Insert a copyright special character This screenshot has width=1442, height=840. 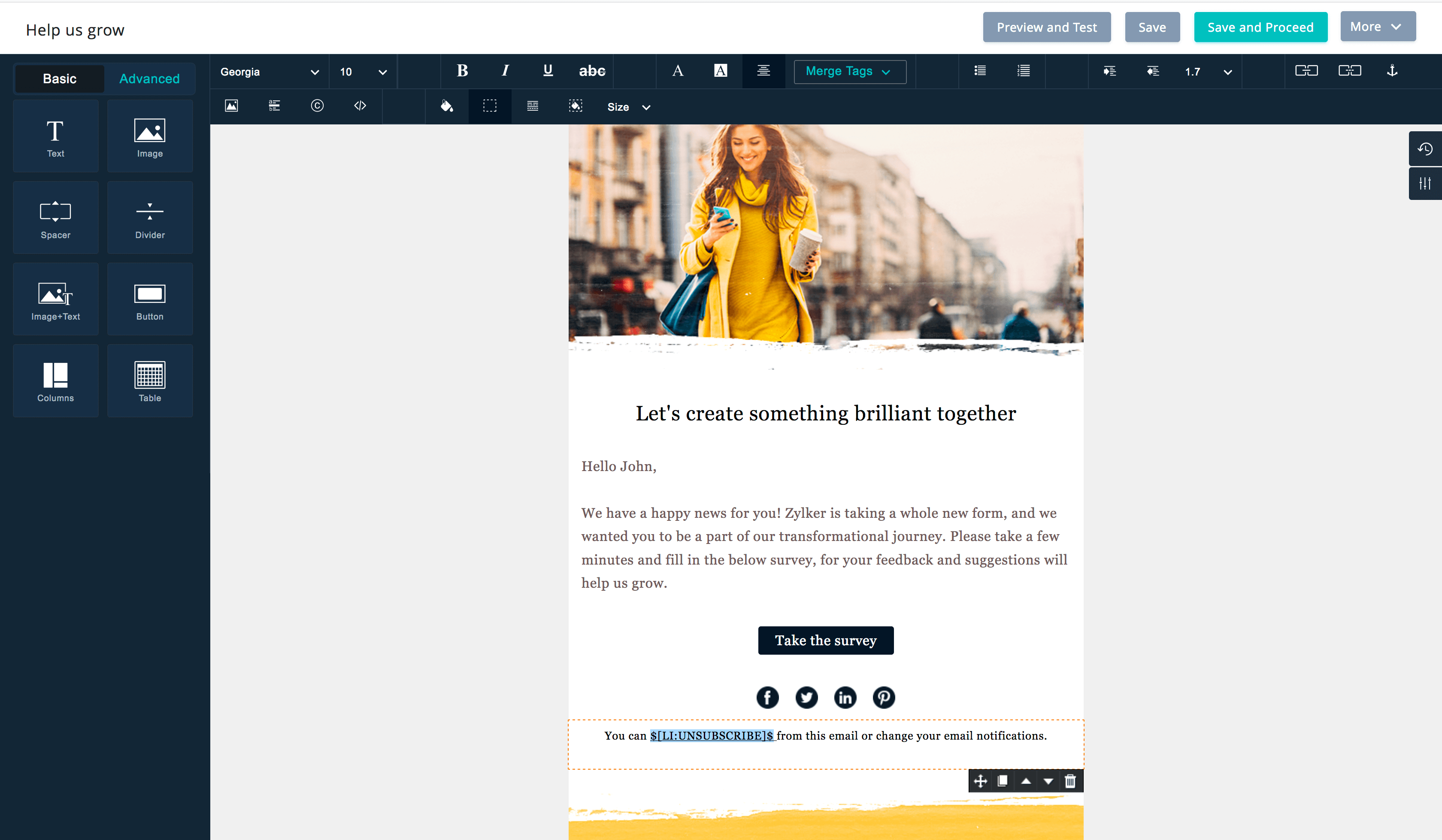point(317,106)
